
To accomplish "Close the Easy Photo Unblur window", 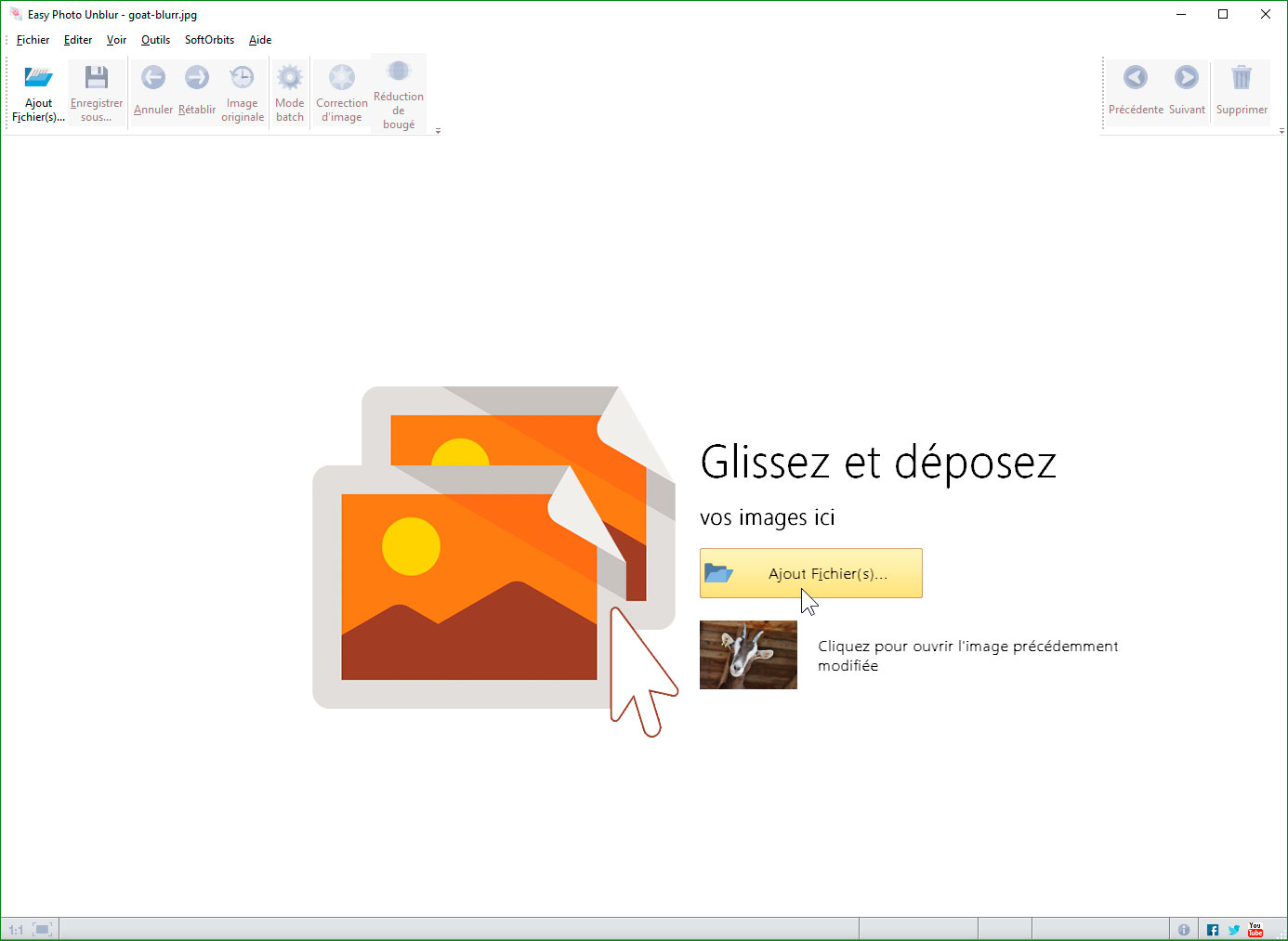I will (x=1266, y=14).
